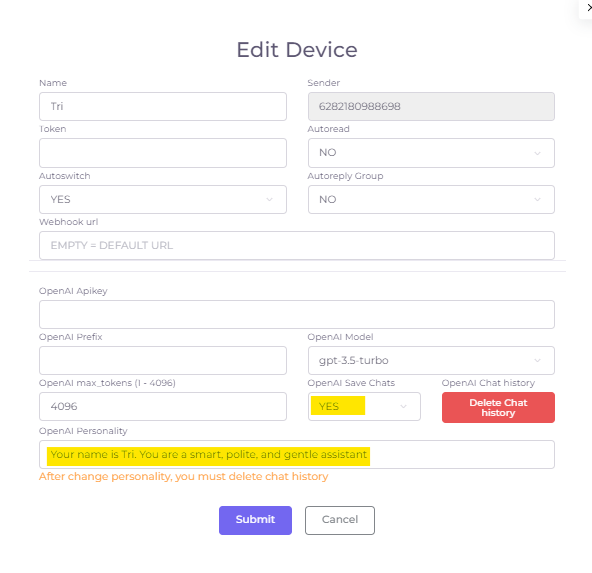Close the Edit Device dialog
This screenshot has height=573, width=592.
[588, 8]
